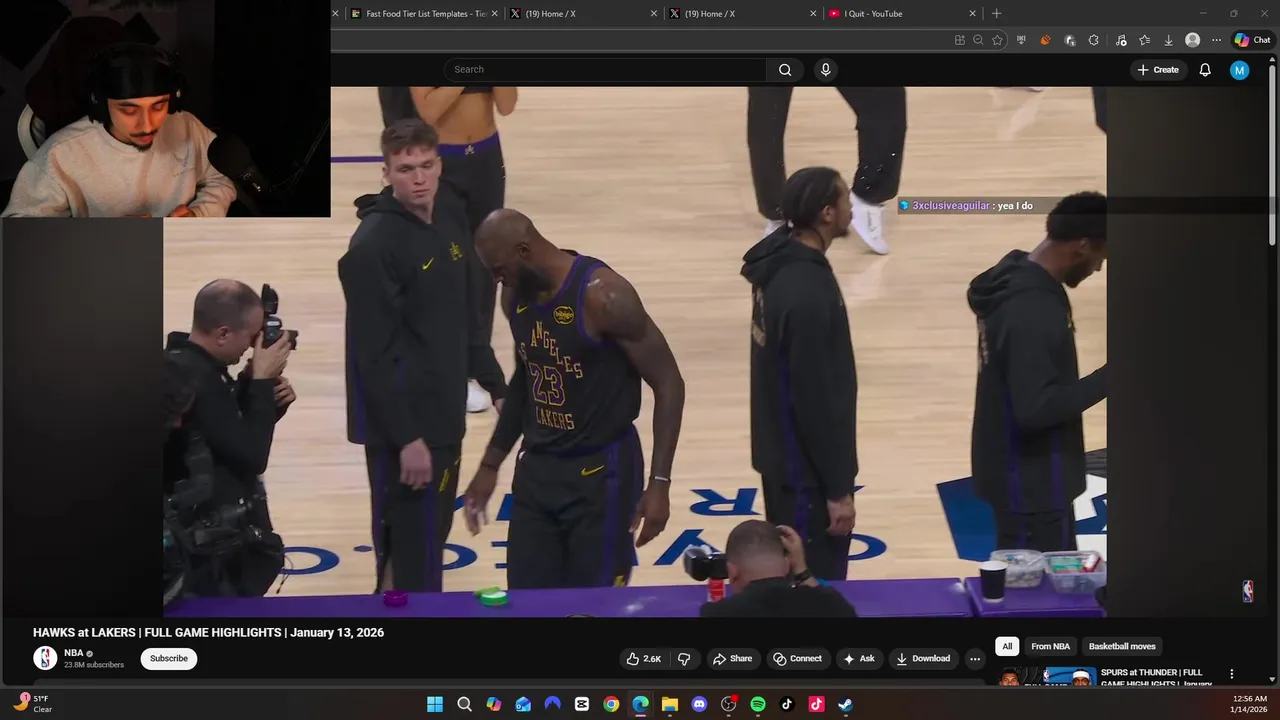Switch to Fast Food Tier List Templates tab
This screenshot has width=1280, height=720.
point(426,14)
